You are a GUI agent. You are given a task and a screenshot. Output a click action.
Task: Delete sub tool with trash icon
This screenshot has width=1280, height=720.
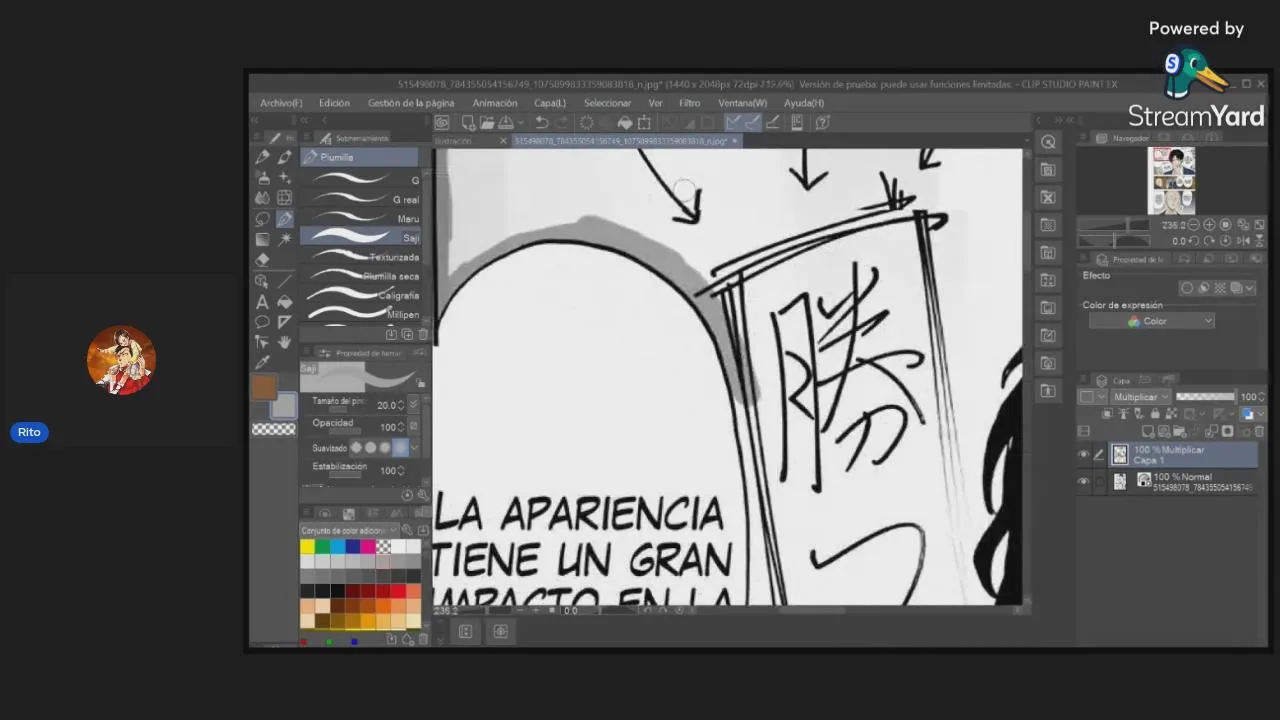point(423,334)
